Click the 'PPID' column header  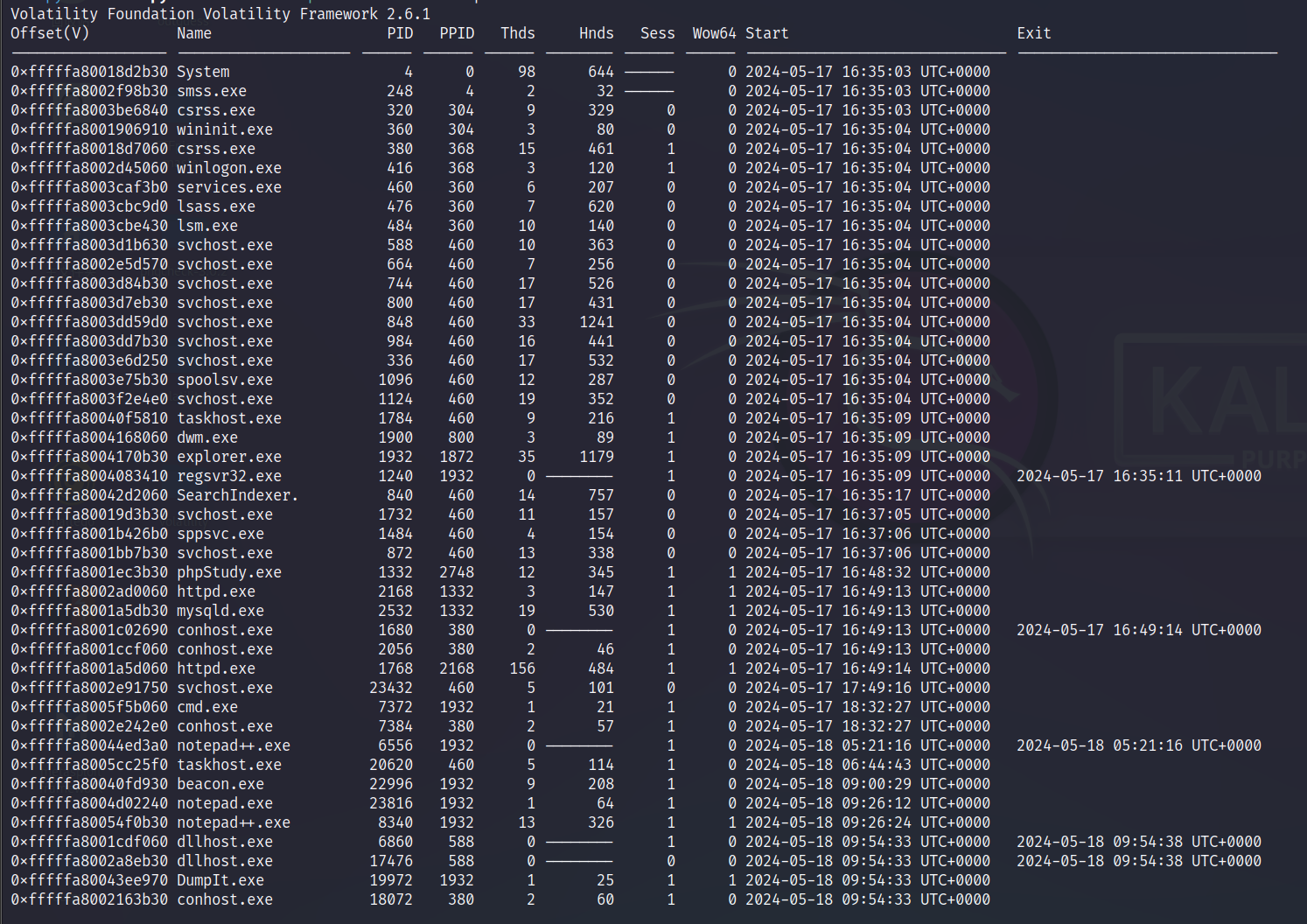coord(457,33)
